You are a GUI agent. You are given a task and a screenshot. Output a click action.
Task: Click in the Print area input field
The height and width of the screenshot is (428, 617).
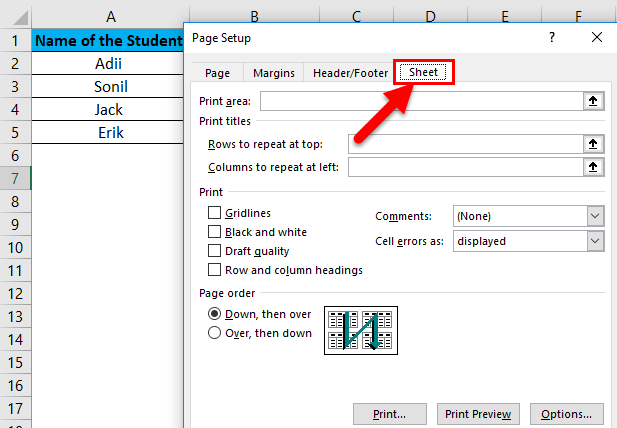pyautogui.click(x=422, y=101)
